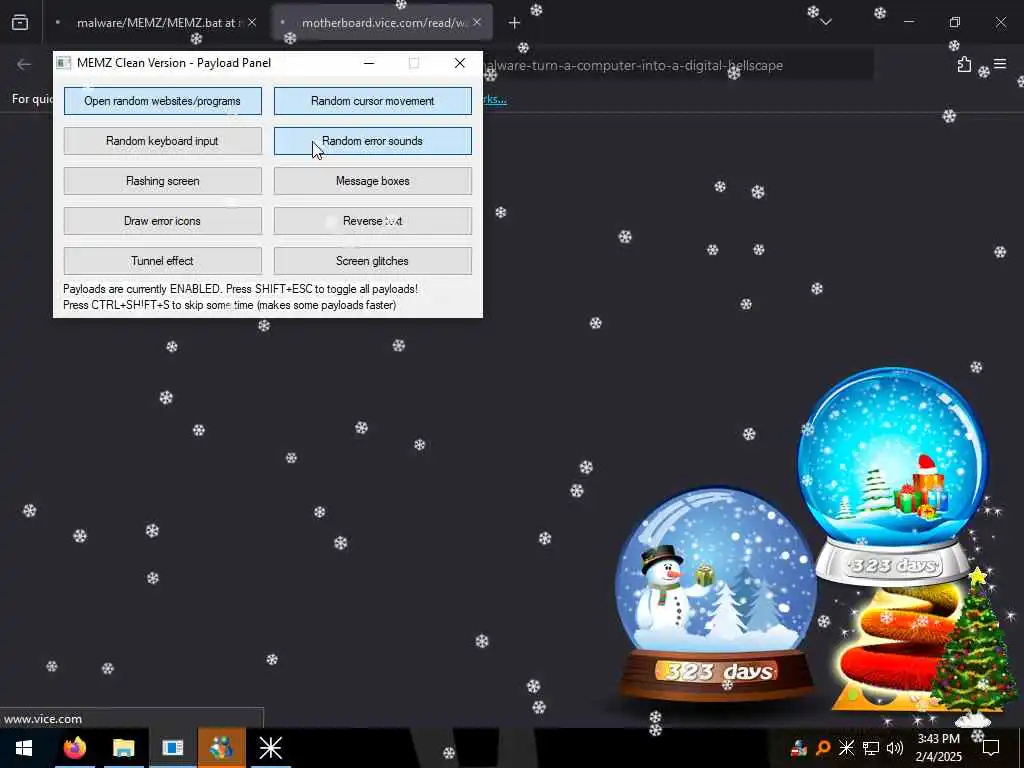
Task: Open the browser extensions menu
Action: [x=965, y=64]
